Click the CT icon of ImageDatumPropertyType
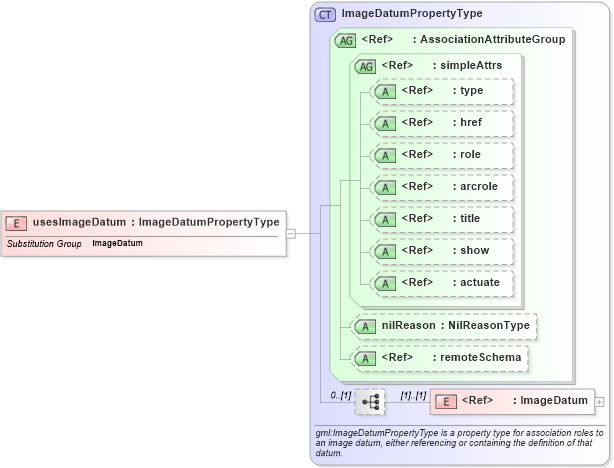The image size is (614, 468). (325, 15)
